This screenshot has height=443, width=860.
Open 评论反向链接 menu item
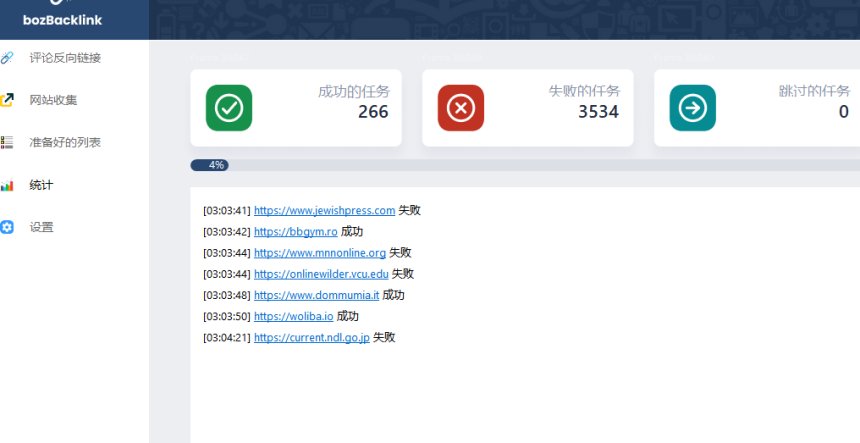[x=65, y=58]
